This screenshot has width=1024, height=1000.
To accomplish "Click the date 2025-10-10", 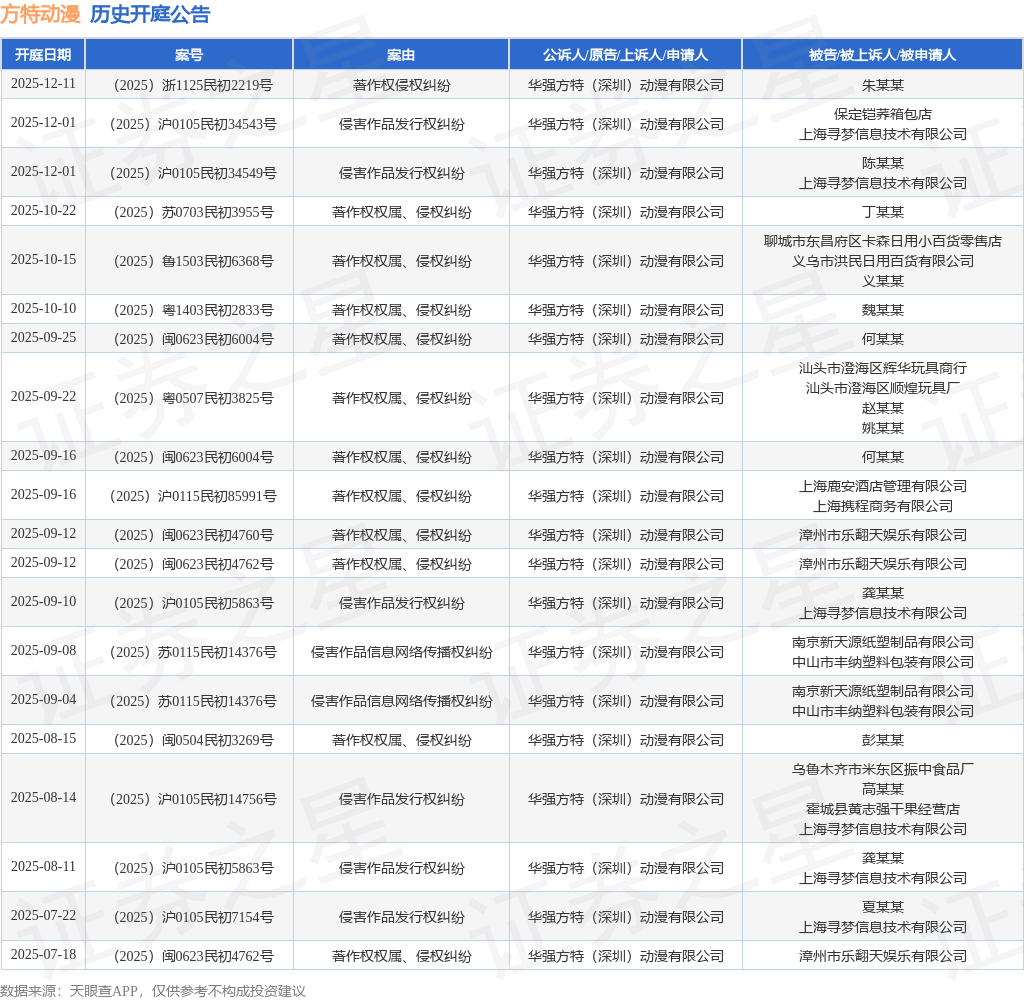I will point(43,309).
